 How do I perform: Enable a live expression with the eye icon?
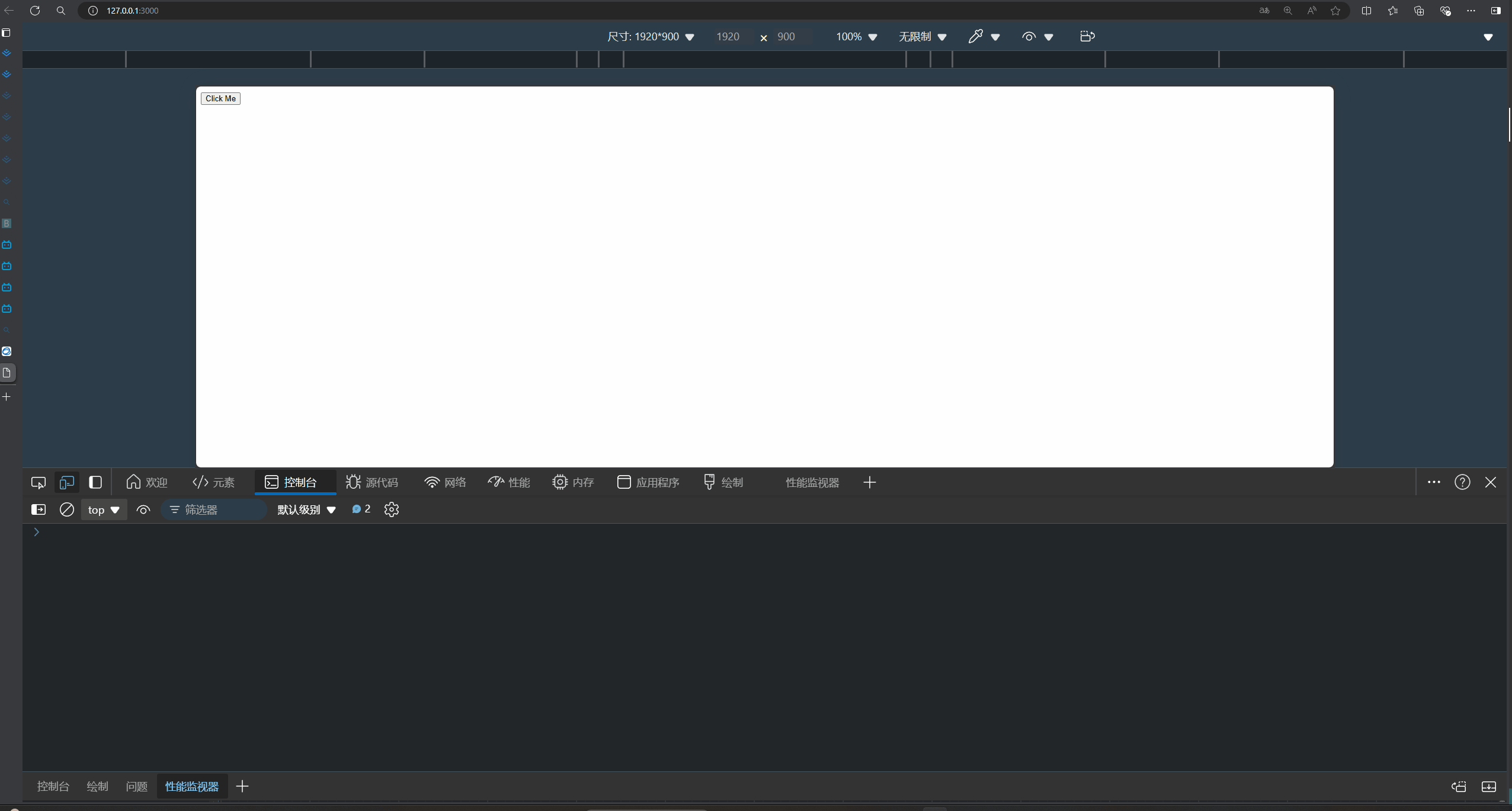[143, 509]
